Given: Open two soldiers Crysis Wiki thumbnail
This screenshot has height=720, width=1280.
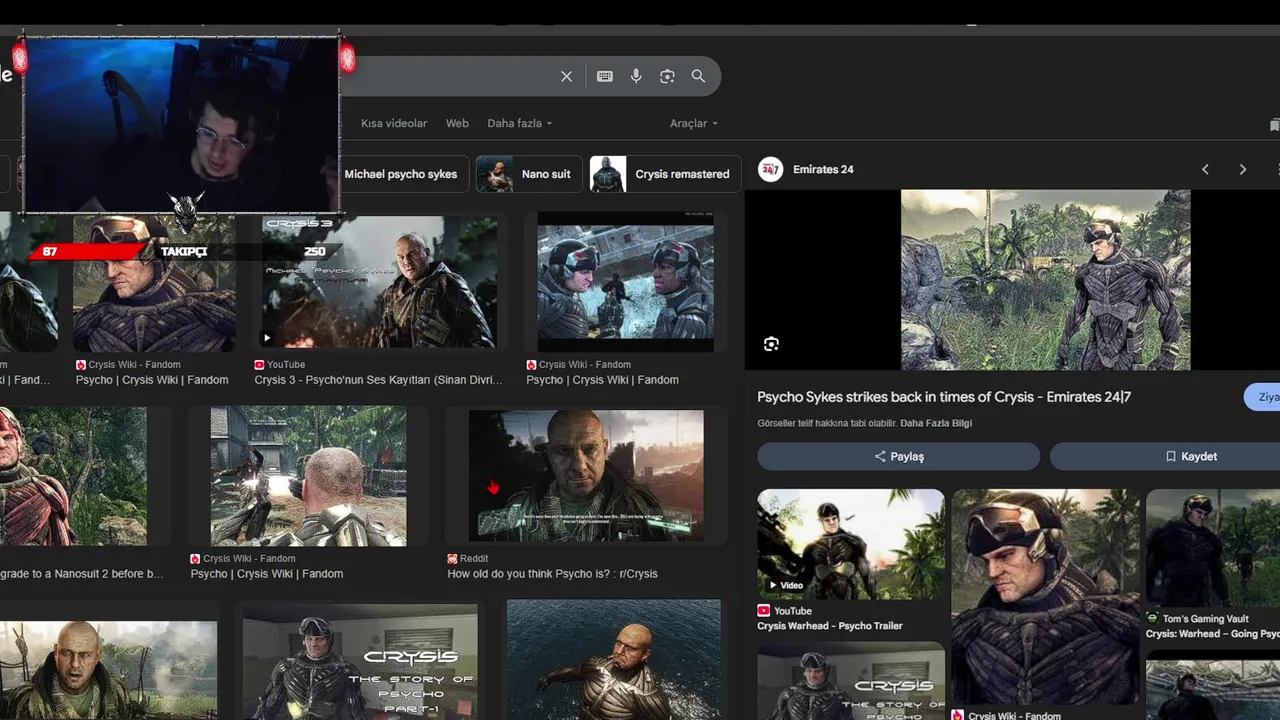Looking at the screenshot, I should (625, 281).
